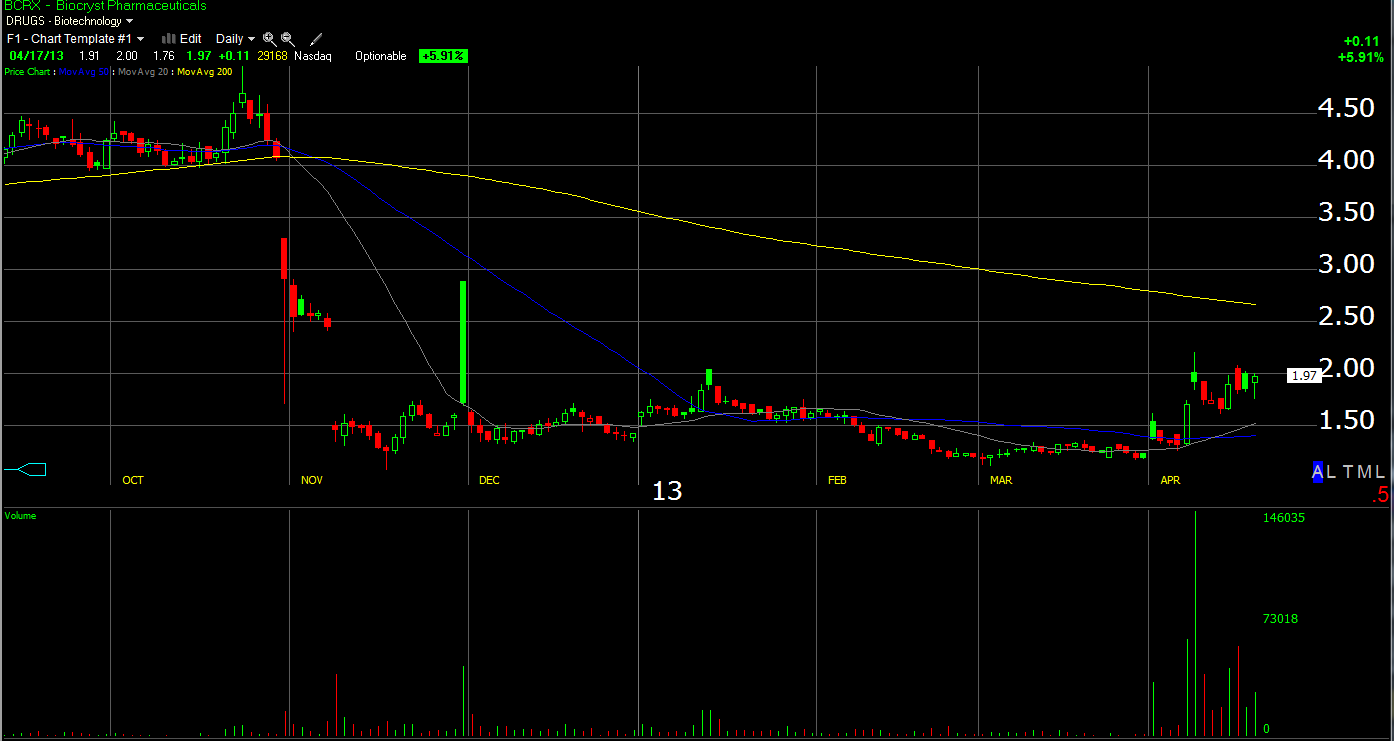Click the DEC month label on time axis

point(489,480)
